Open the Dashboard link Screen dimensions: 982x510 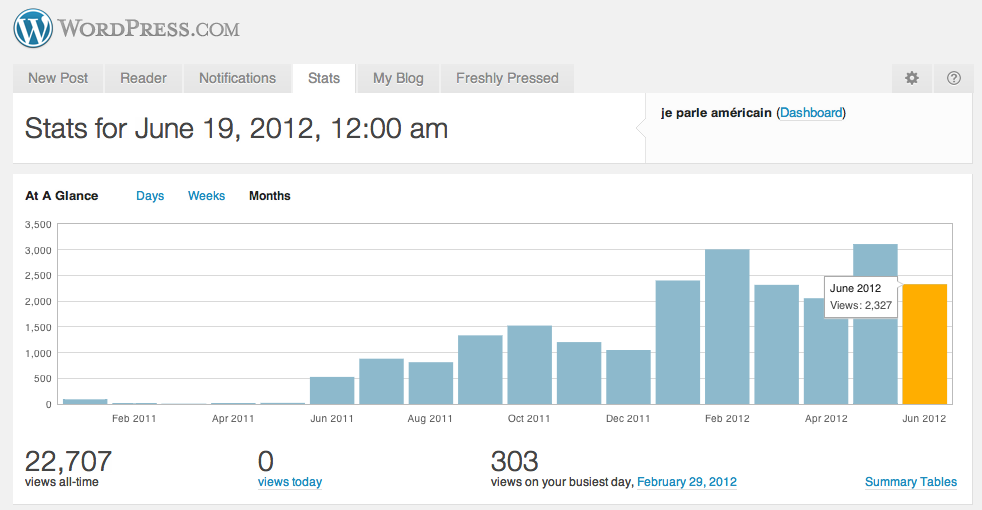pos(811,113)
